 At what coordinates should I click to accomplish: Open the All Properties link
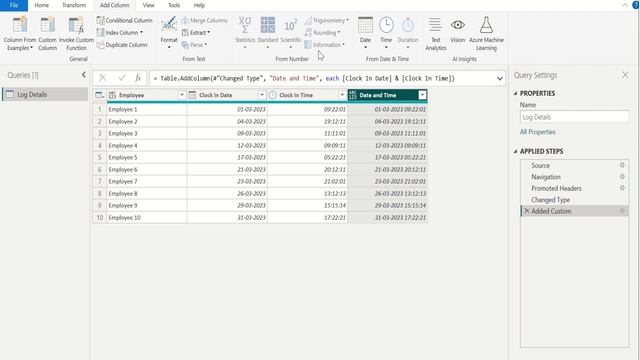(x=538, y=132)
